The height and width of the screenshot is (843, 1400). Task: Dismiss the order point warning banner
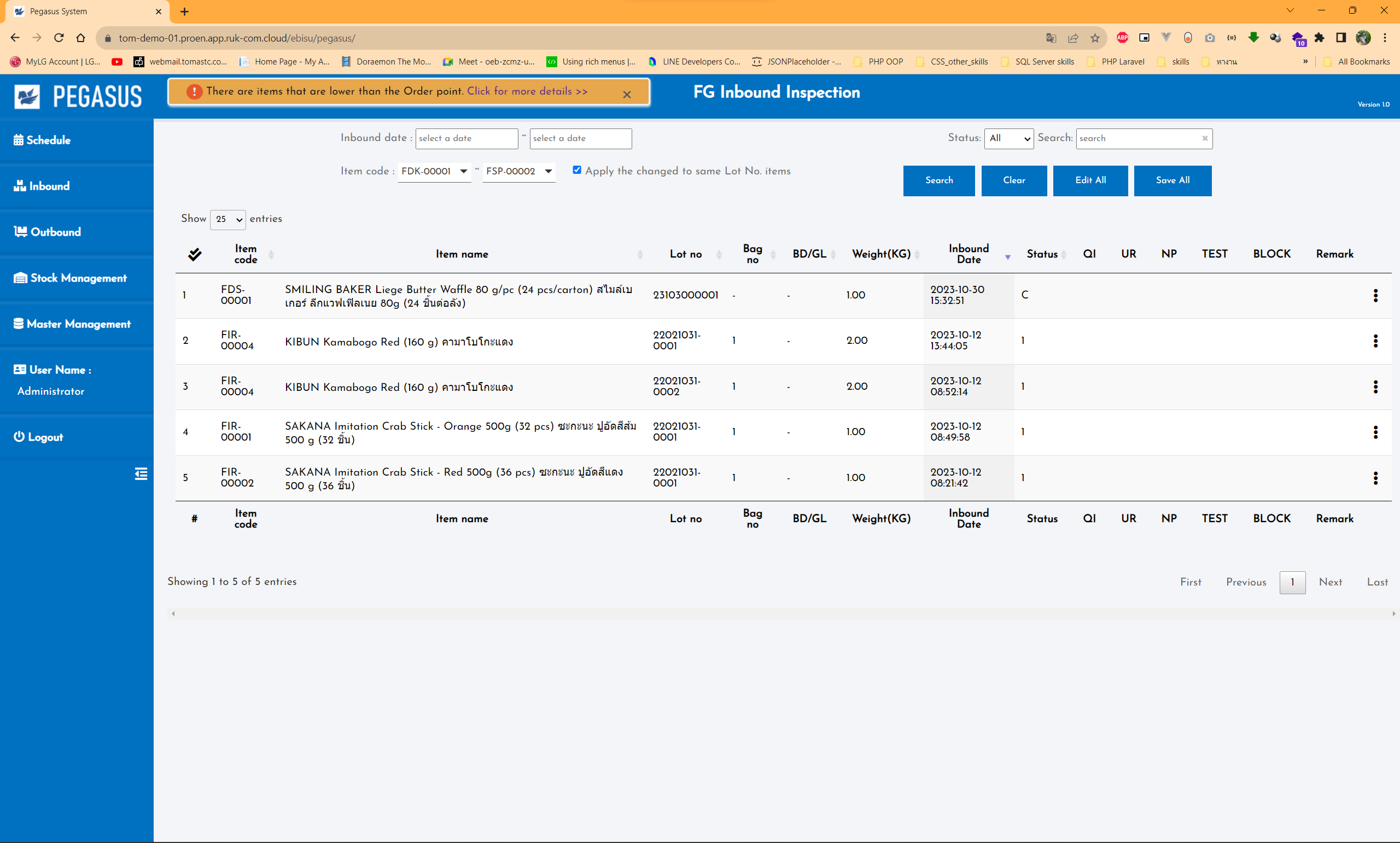point(627,94)
